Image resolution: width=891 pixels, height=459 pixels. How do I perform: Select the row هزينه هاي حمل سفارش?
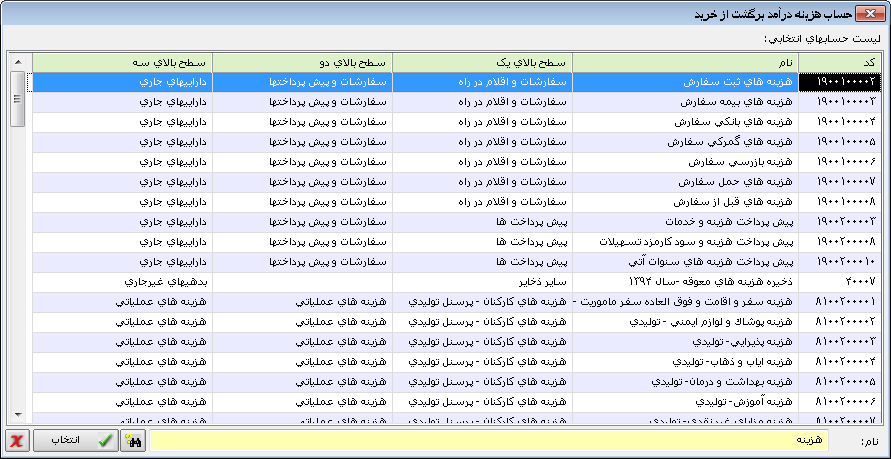click(x=685, y=182)
